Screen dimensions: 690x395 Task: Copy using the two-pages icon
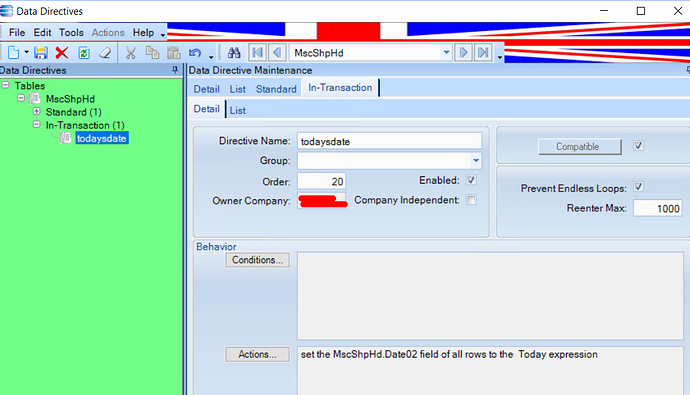(152, 53)
